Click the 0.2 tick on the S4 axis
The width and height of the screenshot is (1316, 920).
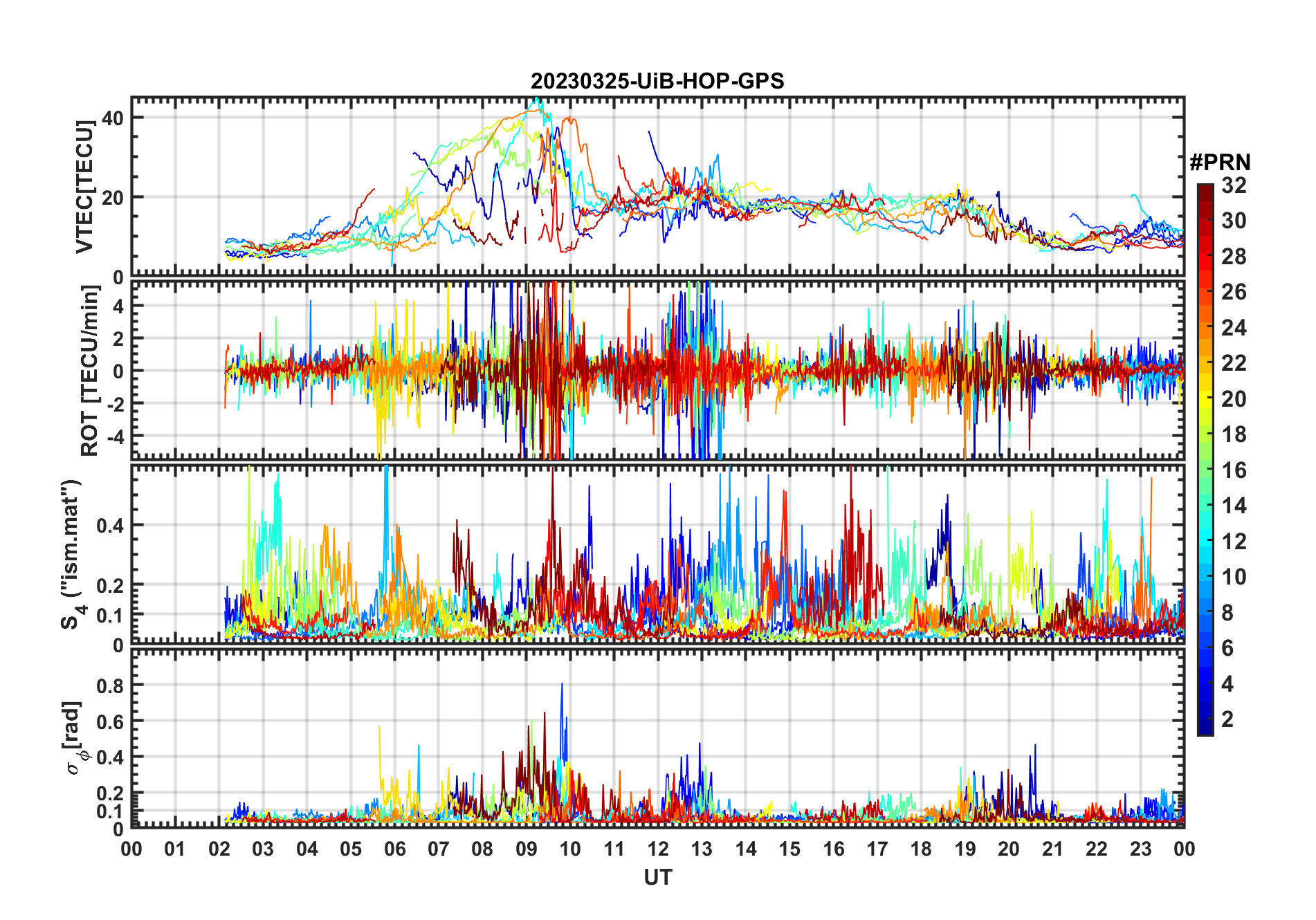(x=111, y=585)
